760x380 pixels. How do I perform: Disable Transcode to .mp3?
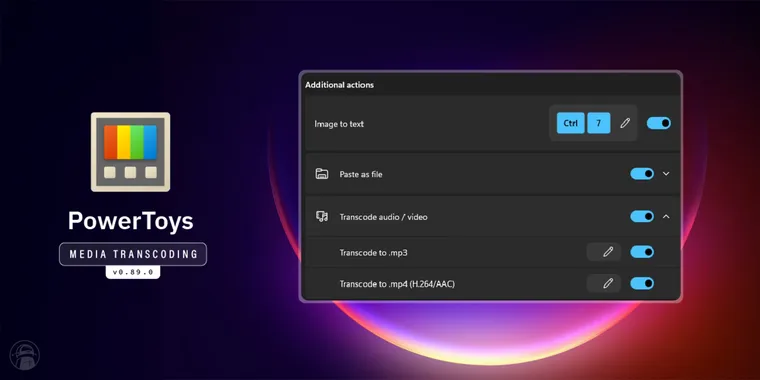pos(642,252)
